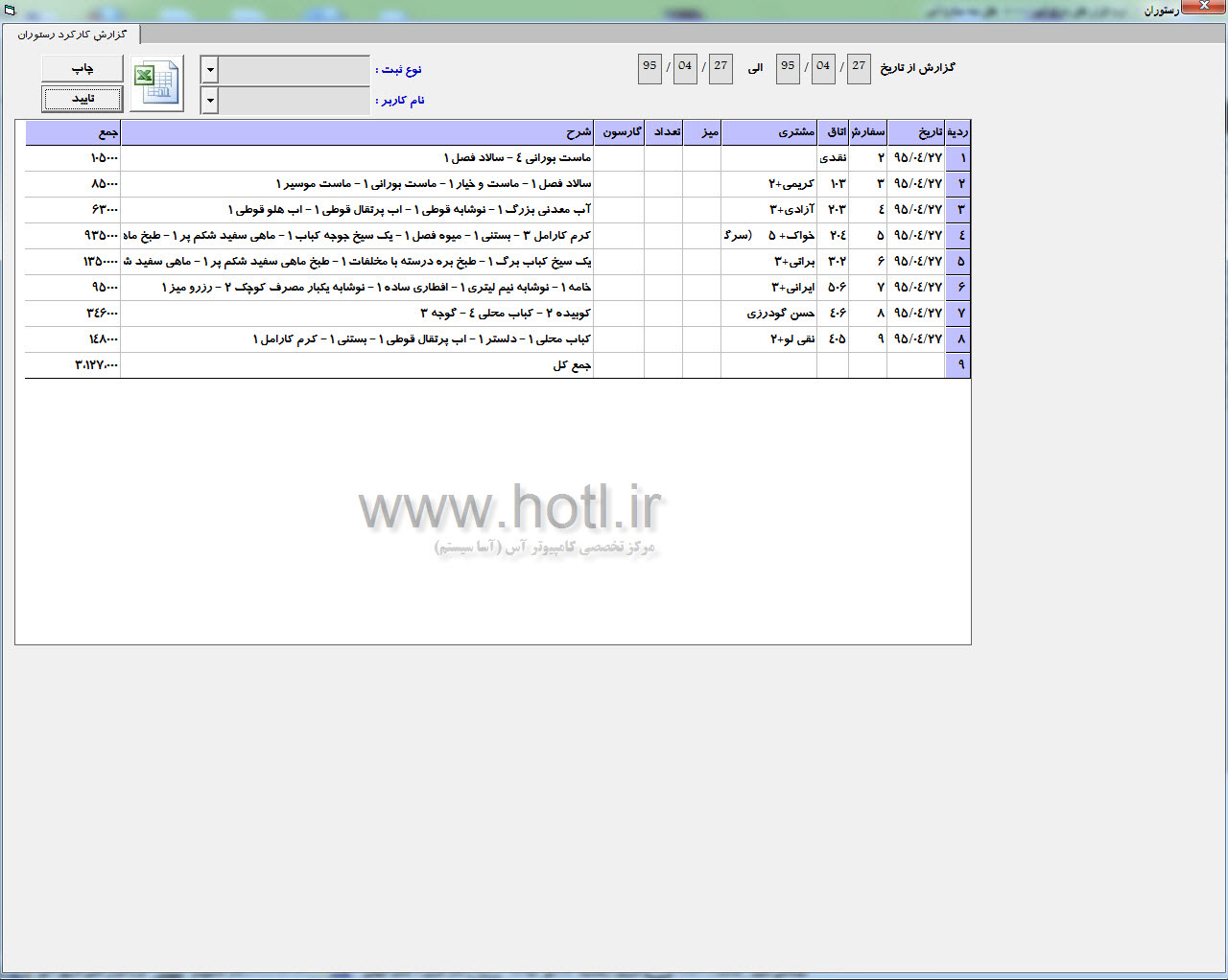Select the customer cell حسن گودرزی

point(768,314)
